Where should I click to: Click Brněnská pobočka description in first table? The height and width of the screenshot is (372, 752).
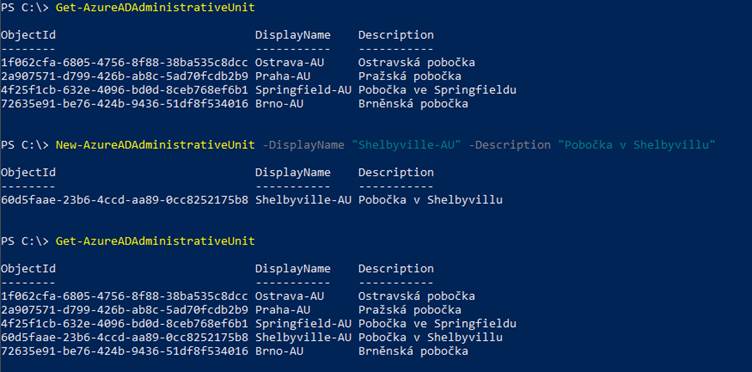(x=413, y=104)
